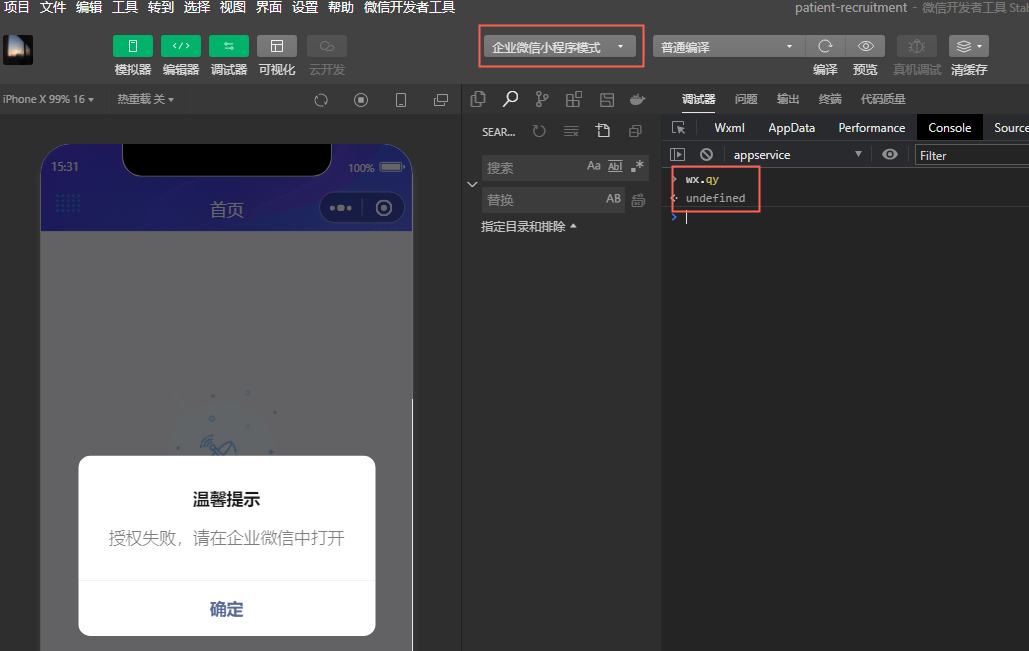Click the mini program close circle button
This screenshot has height=651, width=1029.
click(x=384, y=208)
